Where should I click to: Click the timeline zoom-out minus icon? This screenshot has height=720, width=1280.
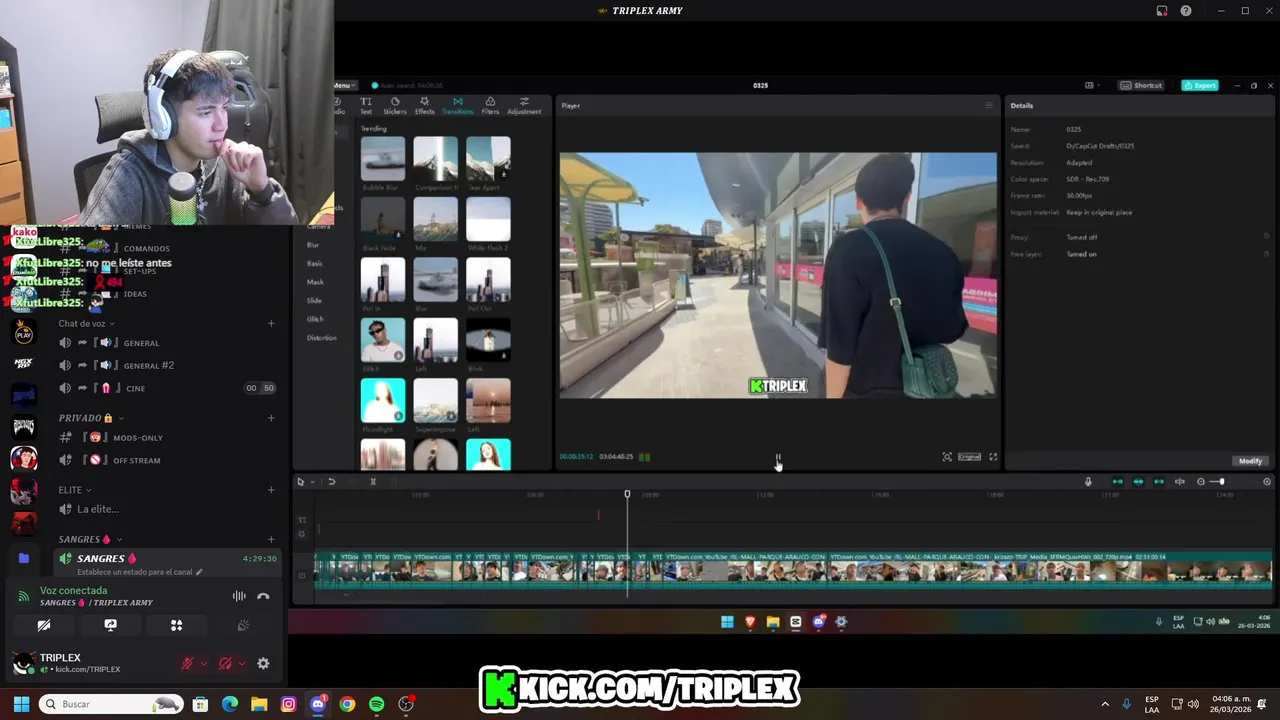click(x=1201, y=482)
